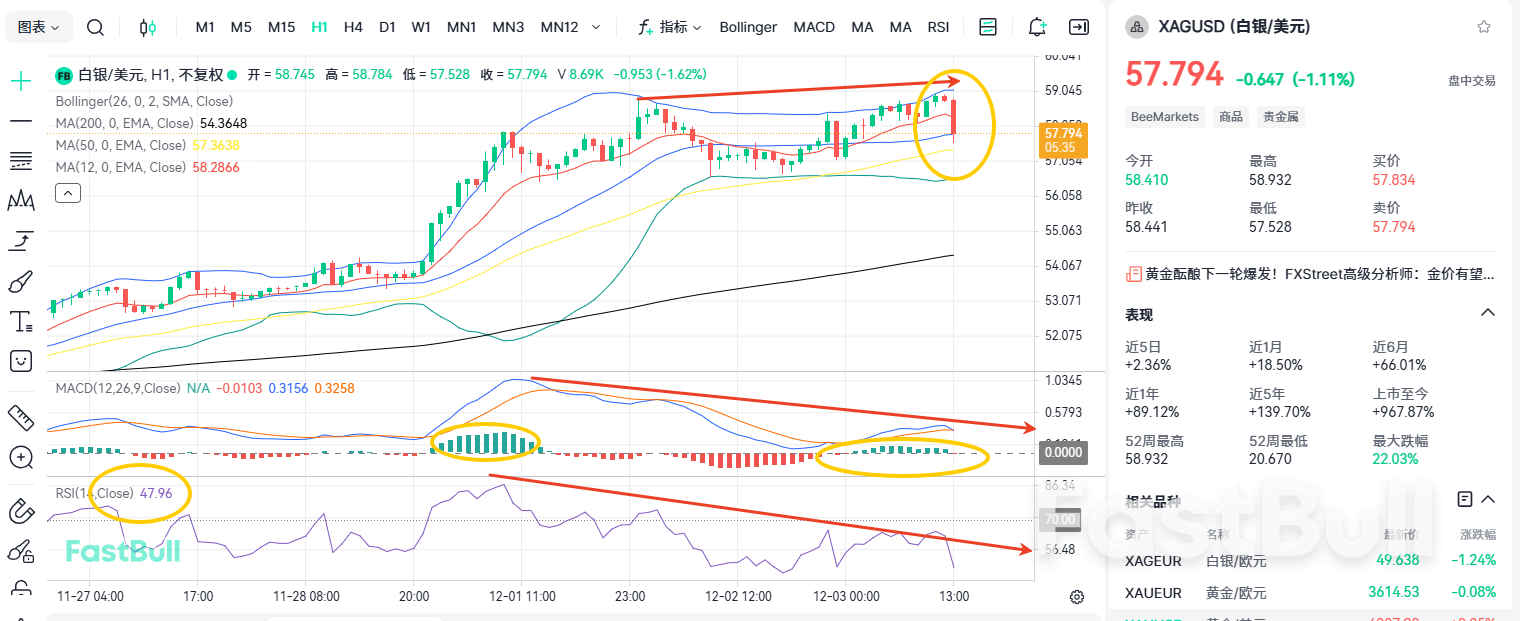Viewport: 1520px width, 621px height.
Task: Select the trend line drawing tool
Action: coord(20,121)
